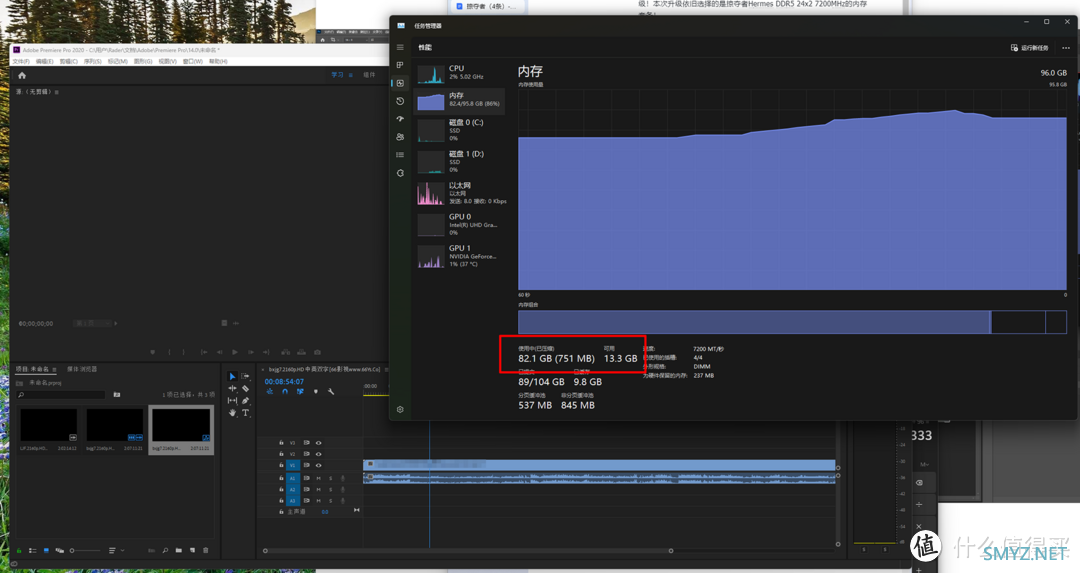This screenshot has height=573, width=1080.
Task: Open Task Manager settings gear
Action: pos(400,409)
